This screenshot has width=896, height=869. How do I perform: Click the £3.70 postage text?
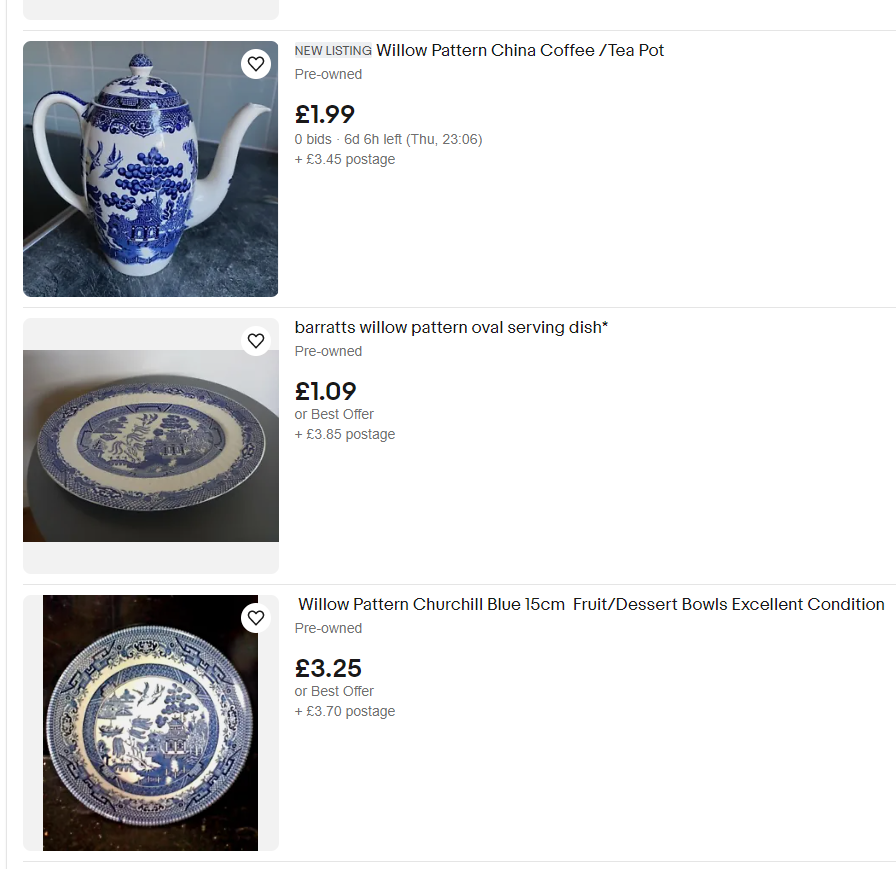pos(345,711)
